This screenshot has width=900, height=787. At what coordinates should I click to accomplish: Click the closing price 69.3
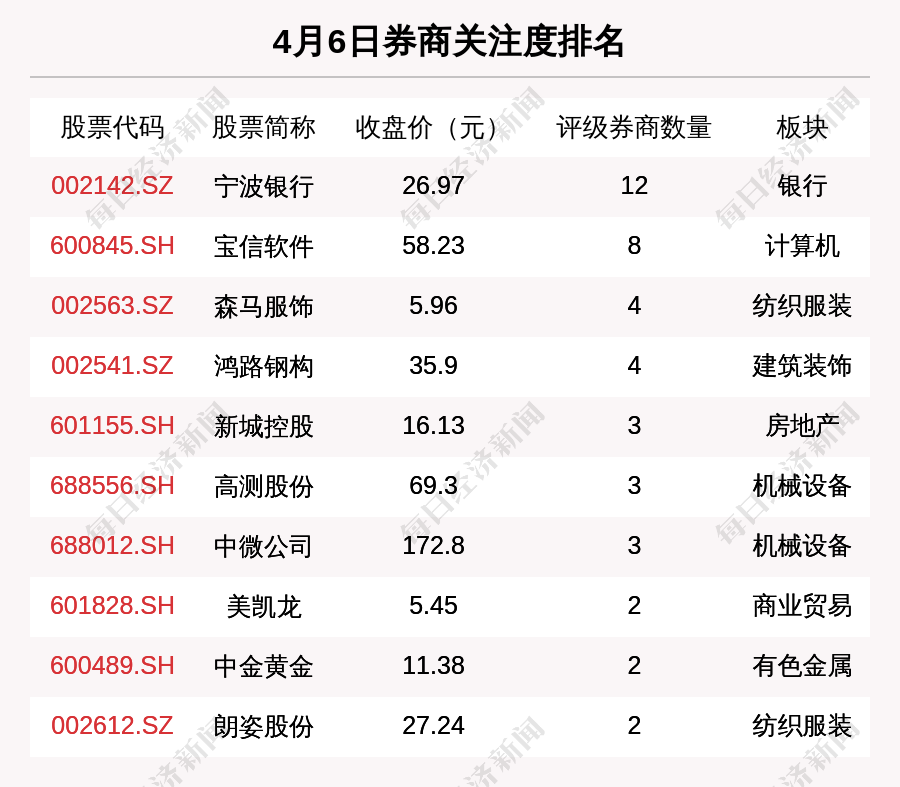pos(433,486)
